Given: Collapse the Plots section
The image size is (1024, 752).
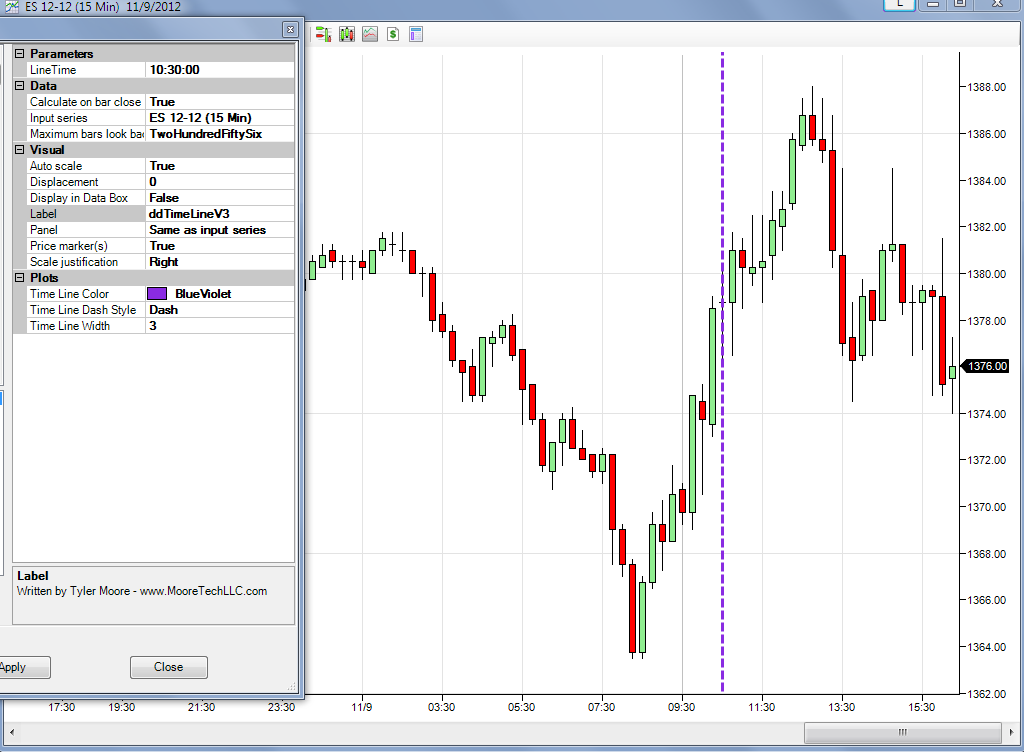Looking at the screenshot, I should [20, 277].
